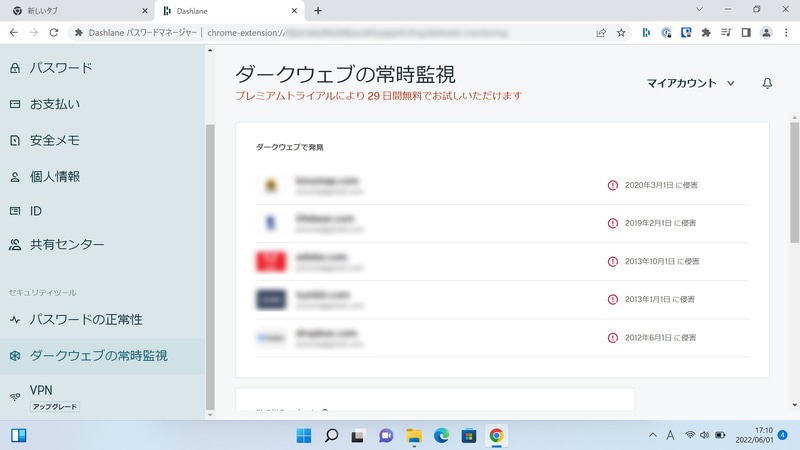Click dark thumbnail of 2013年1月1日 breach

tap(271, 299)
